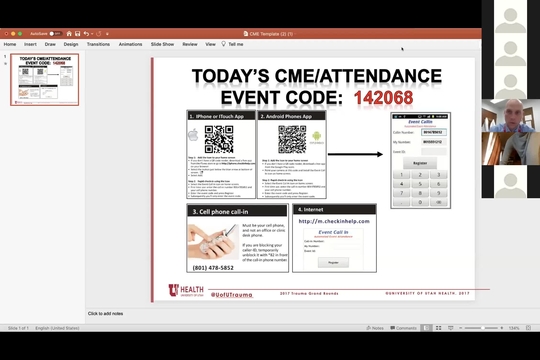Viewport: 540px width, 360px height.
Task: Click the Android app QR code image
Action: [x=292, y=139]
